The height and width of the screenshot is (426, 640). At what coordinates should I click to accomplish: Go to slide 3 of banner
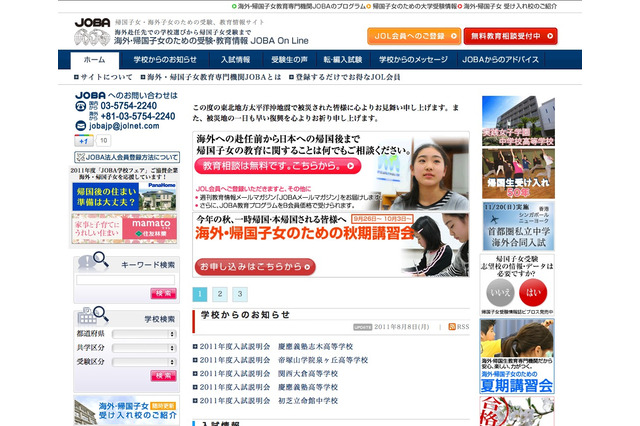click(240, 294)
